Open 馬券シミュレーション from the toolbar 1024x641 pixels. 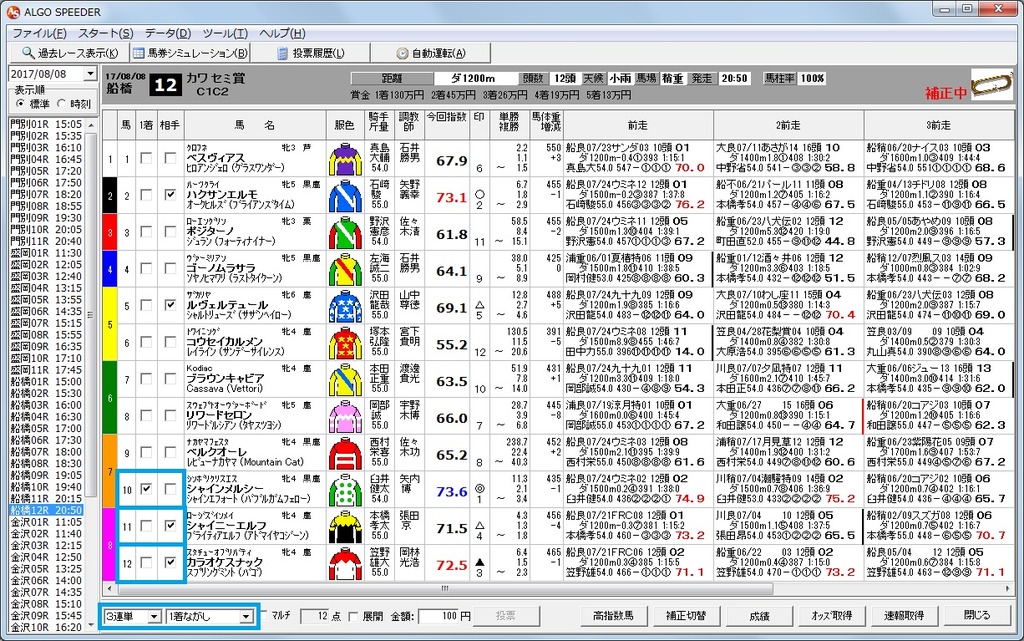190,53
